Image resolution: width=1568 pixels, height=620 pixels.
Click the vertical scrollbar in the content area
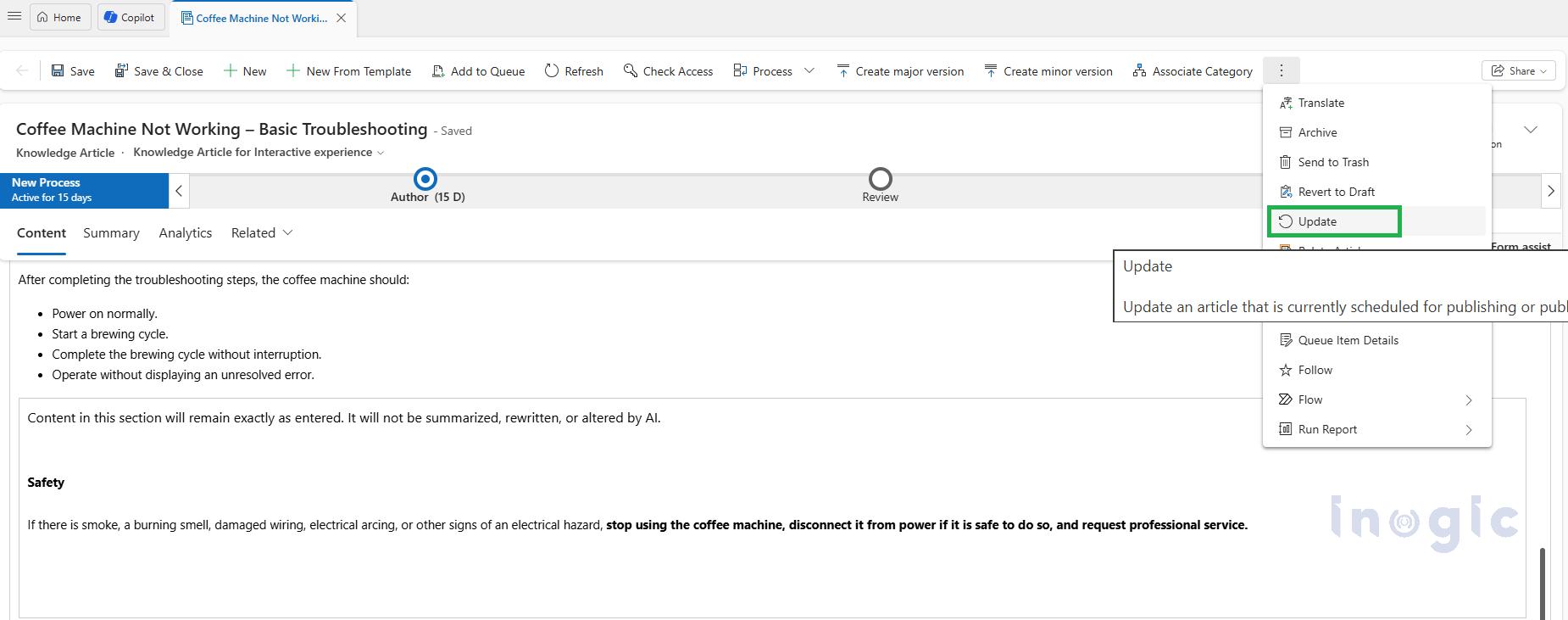click(1543, 584)
